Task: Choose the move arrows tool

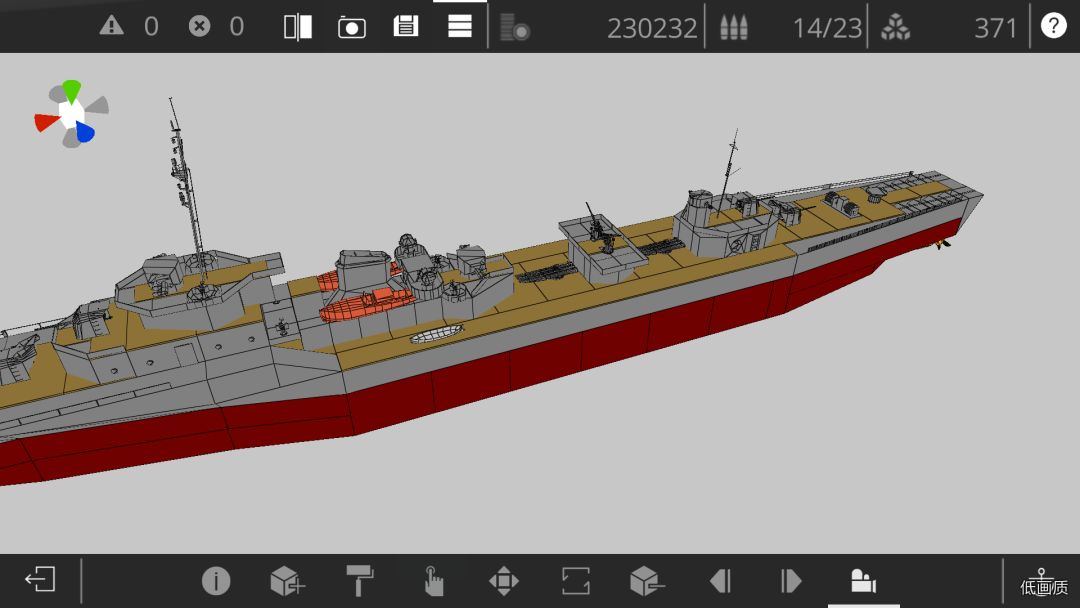Action: tap(504, 580)
